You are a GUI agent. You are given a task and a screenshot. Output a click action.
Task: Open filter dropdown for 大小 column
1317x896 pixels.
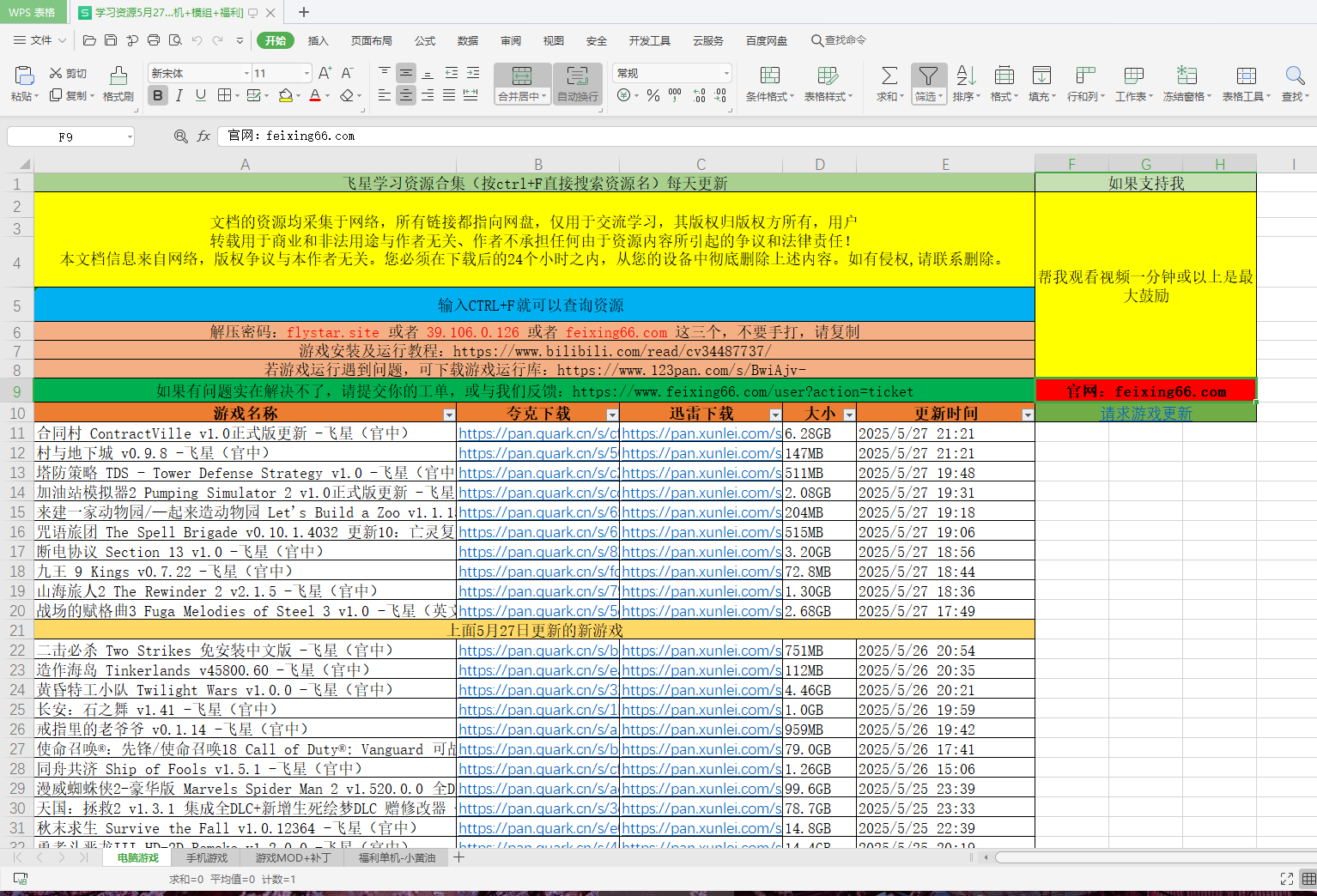pos(849,415)
